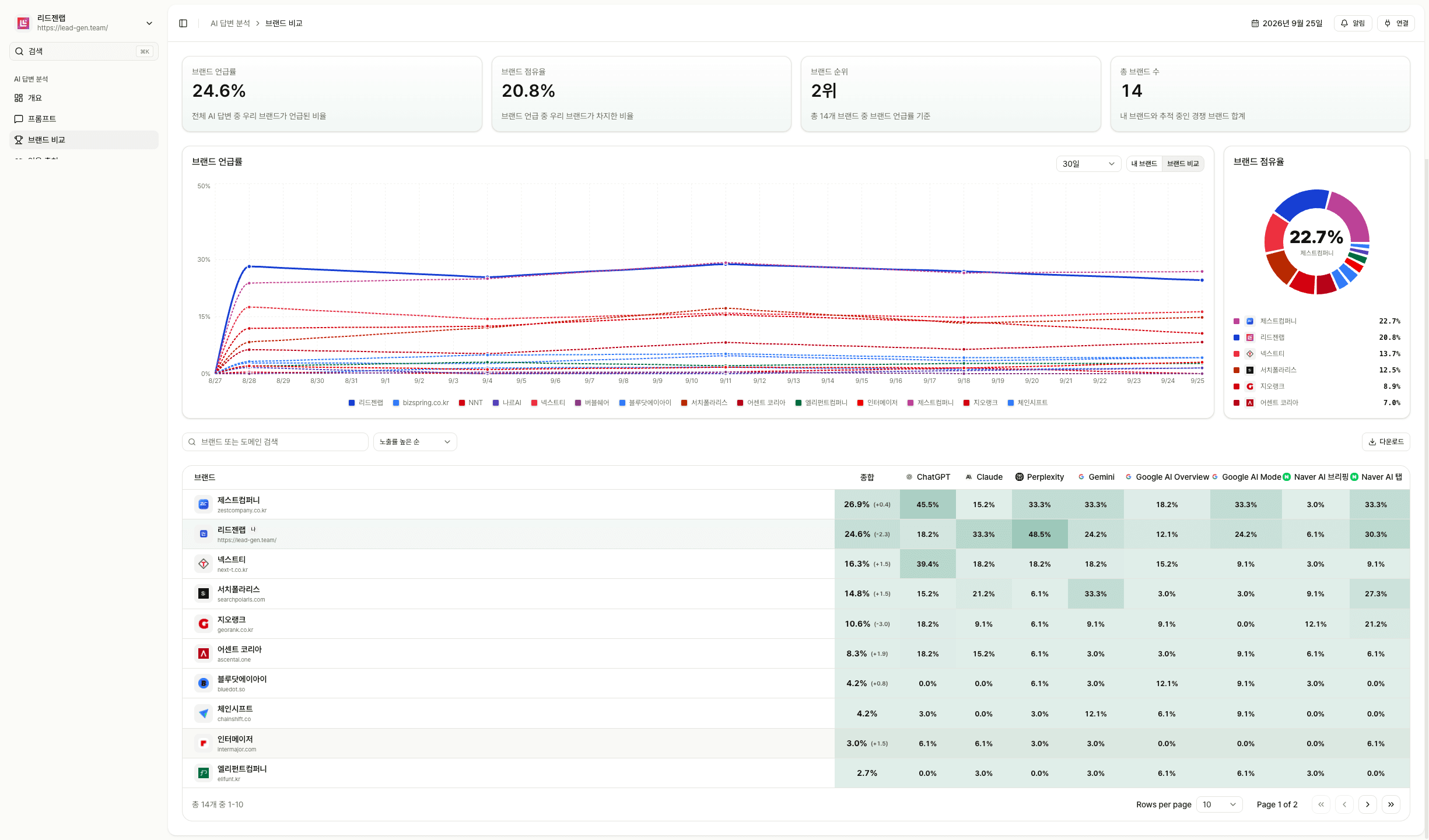Click the 프롬프트 chat bubble icon
The image size is (1429, 840).
[19, 119]
